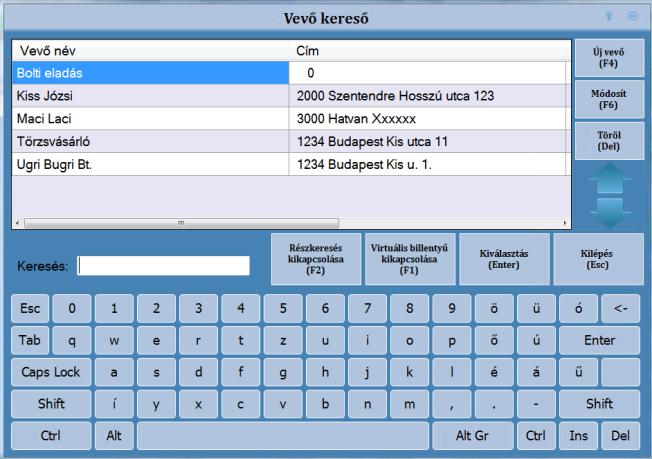
Task: Click address 3000 Hatvan Xxxxxx
Action: (x=356, y=119)
